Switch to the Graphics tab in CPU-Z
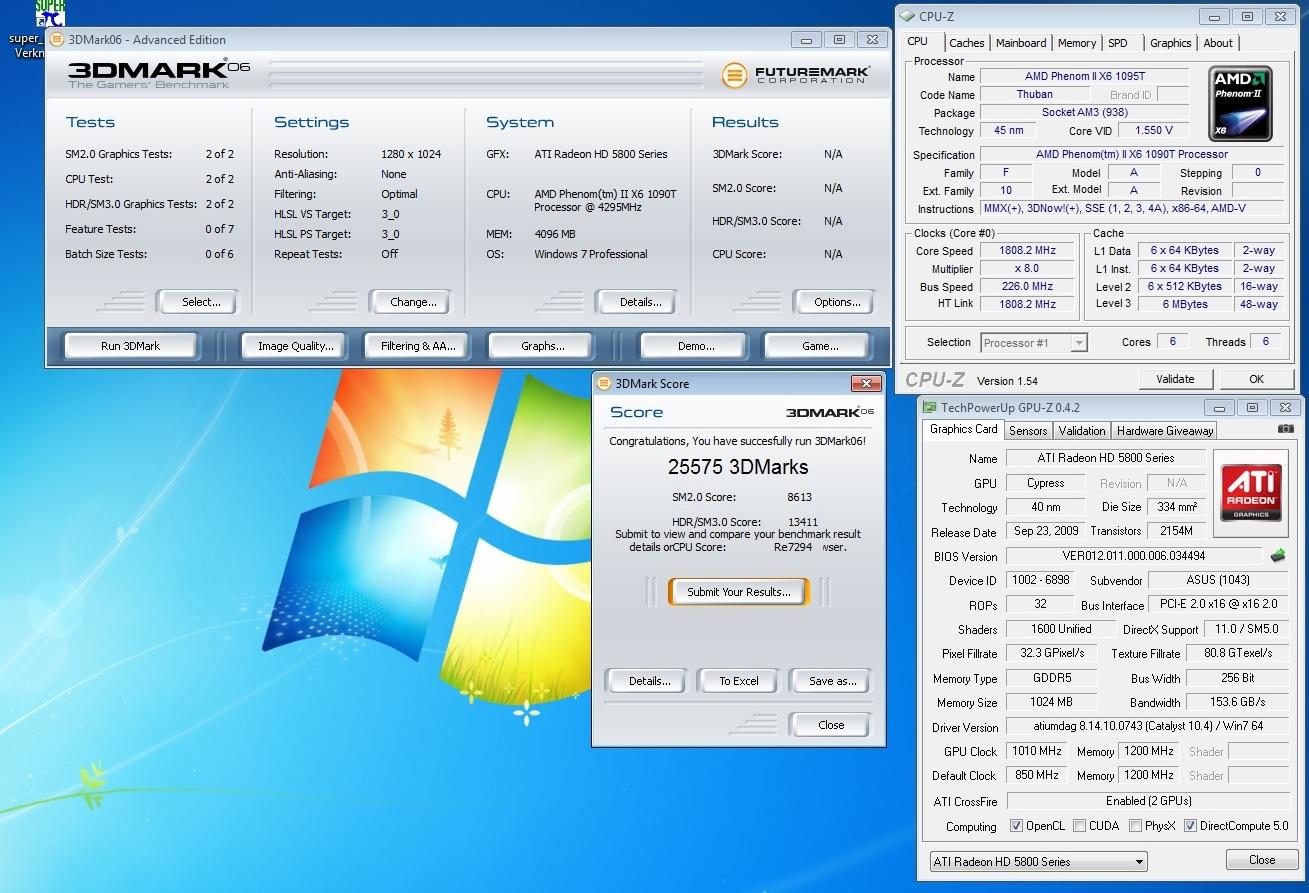The image size is (1309, 893). coord(1170,43)
